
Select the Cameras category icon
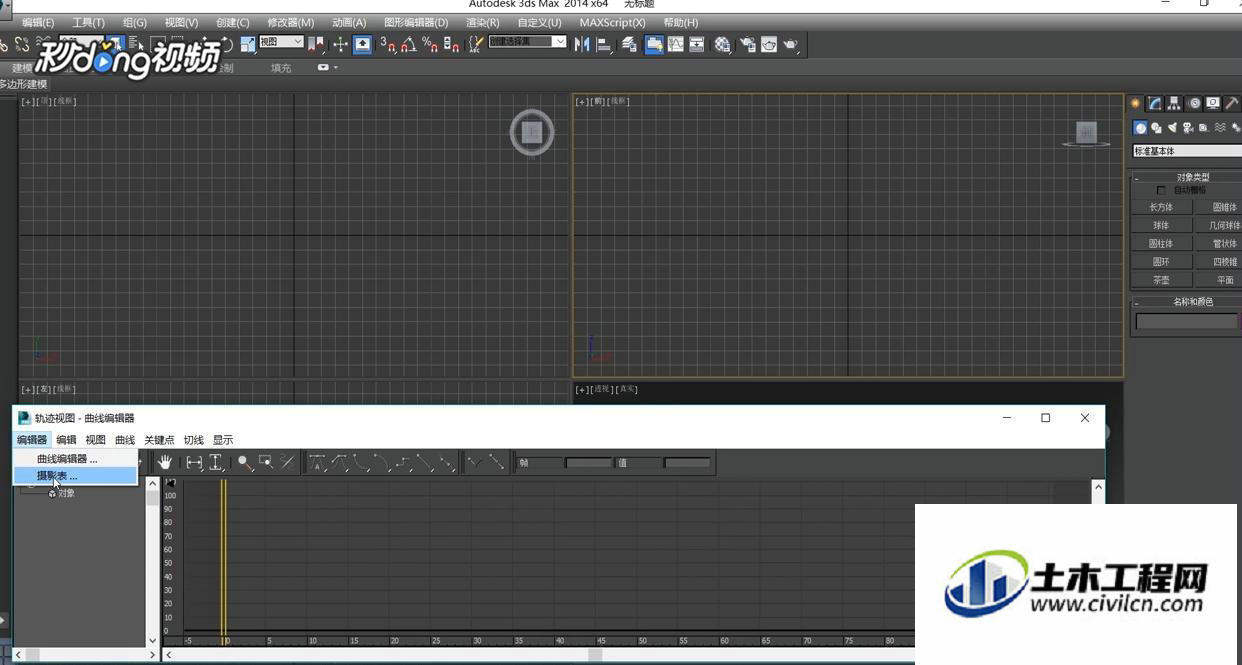(1188, 128)
